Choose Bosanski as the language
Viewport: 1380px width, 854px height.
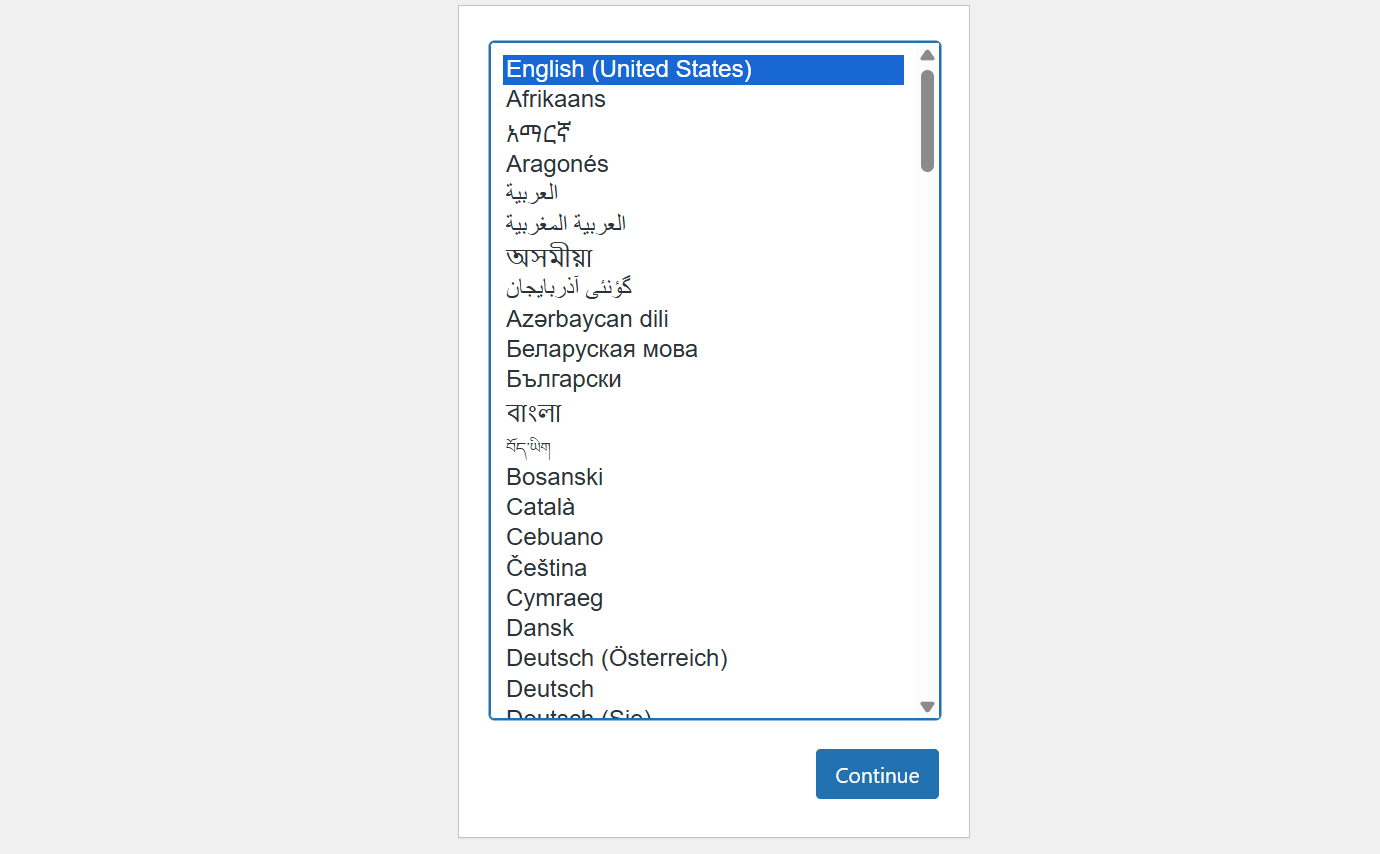555,477
